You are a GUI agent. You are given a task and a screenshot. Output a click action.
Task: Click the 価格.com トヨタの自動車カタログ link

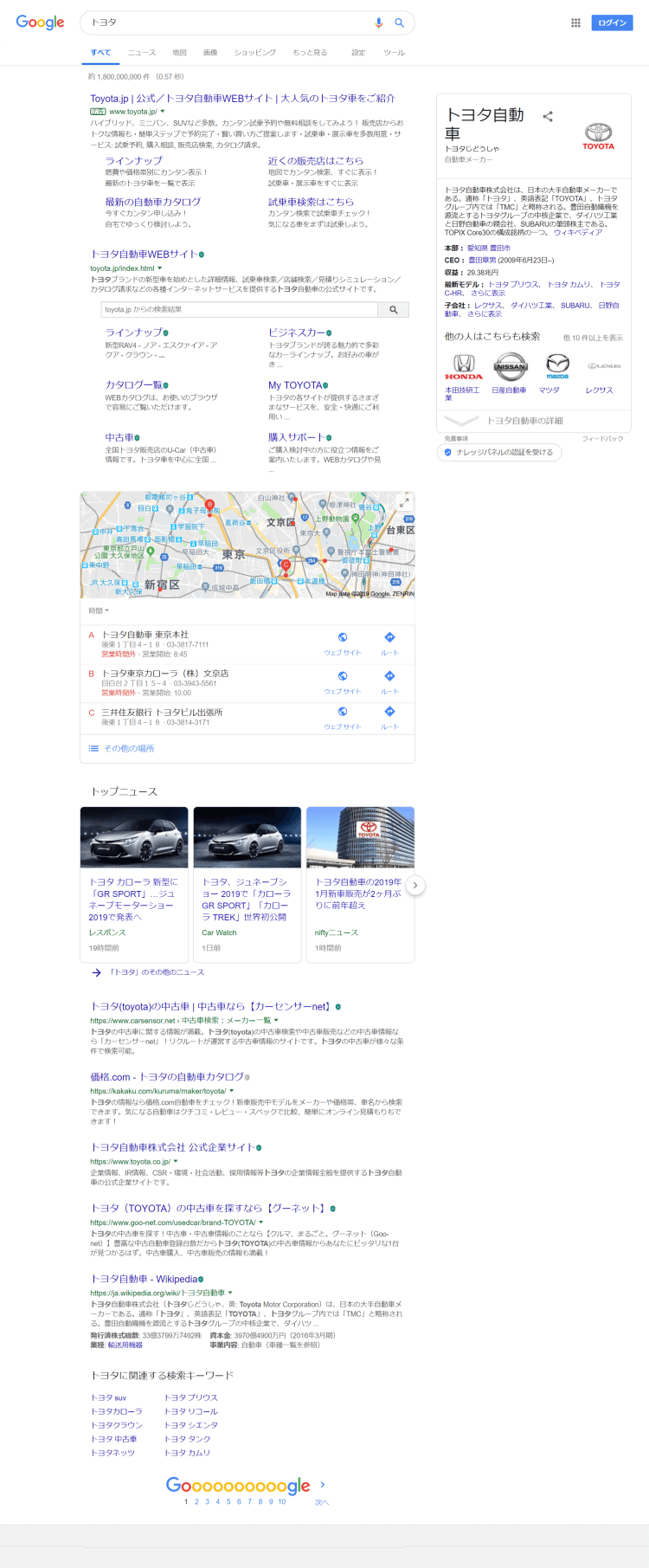[x=167, y=1077]
